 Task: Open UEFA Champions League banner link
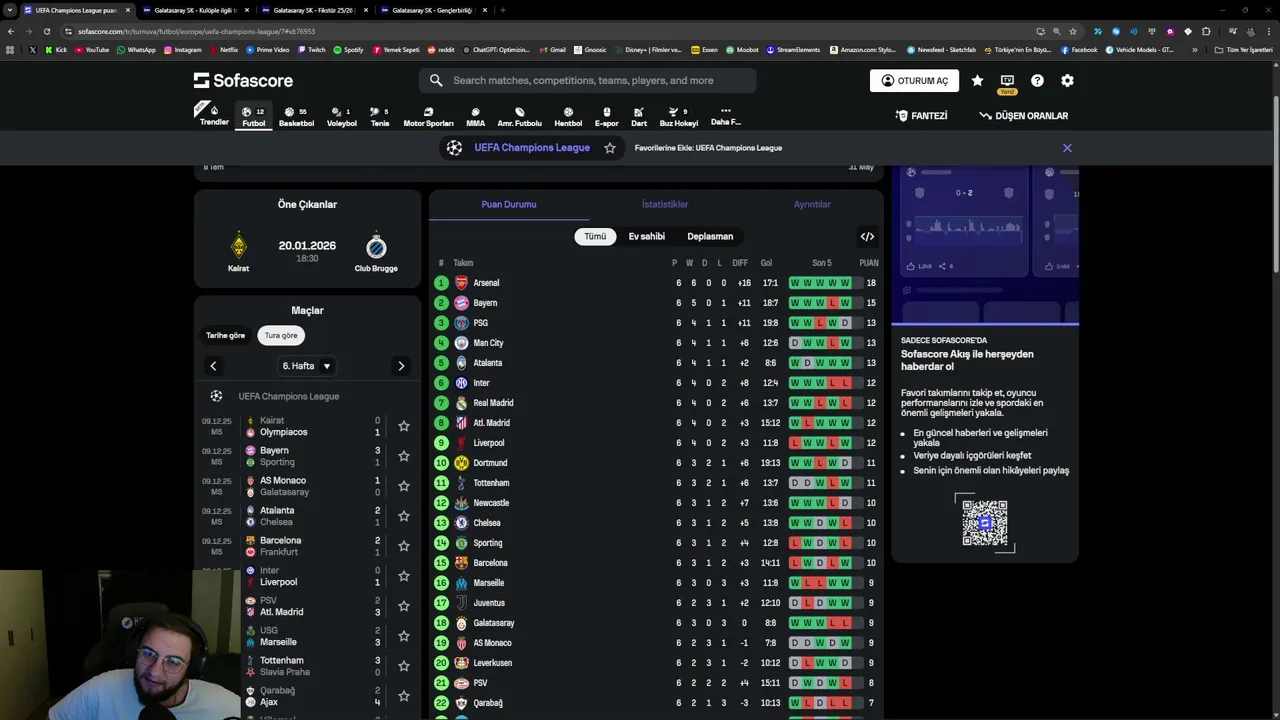click(x=531, y=148)
